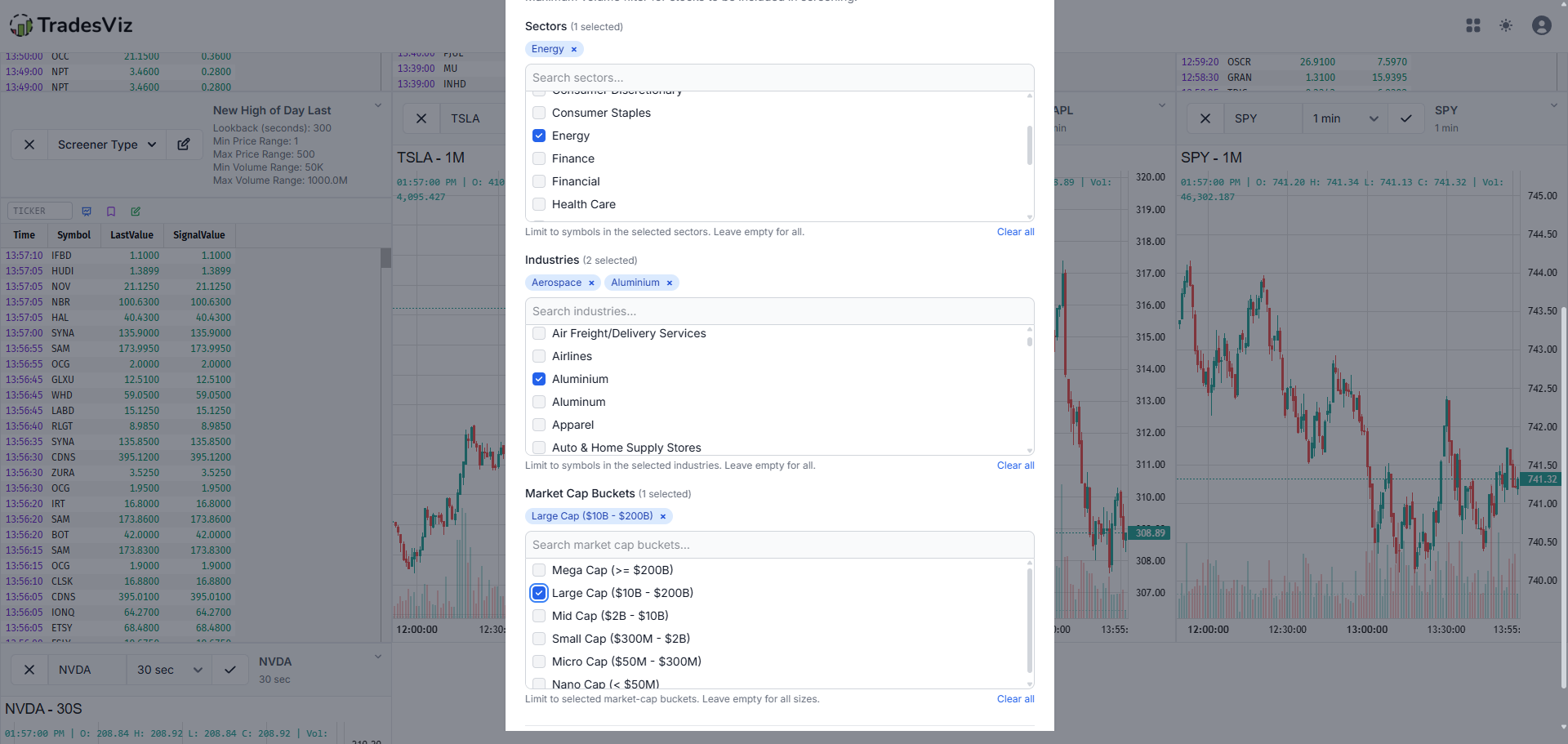Enable the Mega Cap bucket
Viewport: 1568px width, 744px height.
(539, 570)
